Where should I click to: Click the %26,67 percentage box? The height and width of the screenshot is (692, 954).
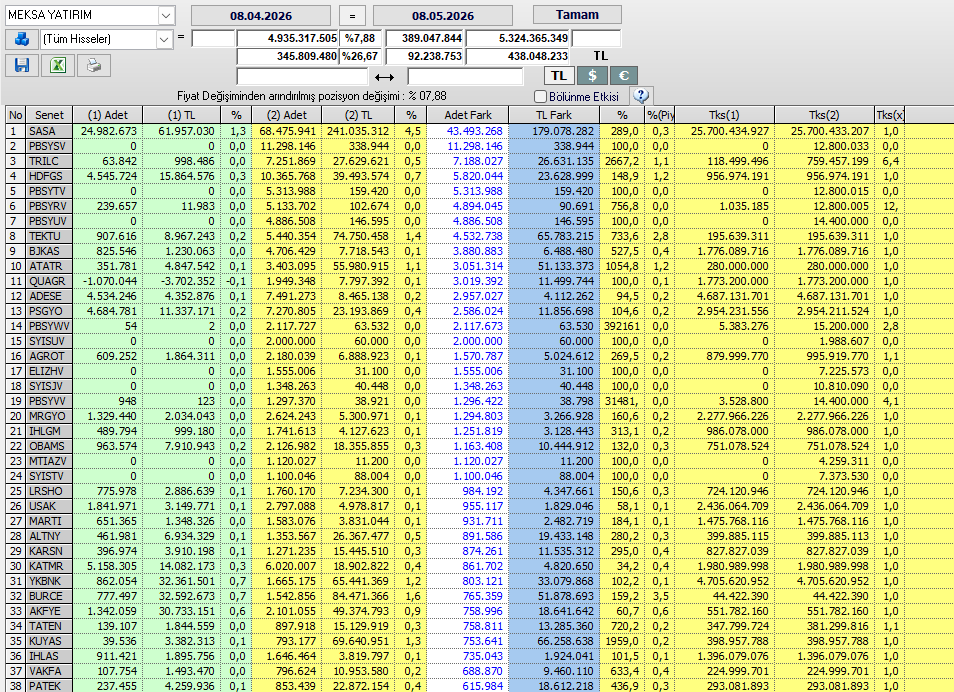(x=360, y=56)
